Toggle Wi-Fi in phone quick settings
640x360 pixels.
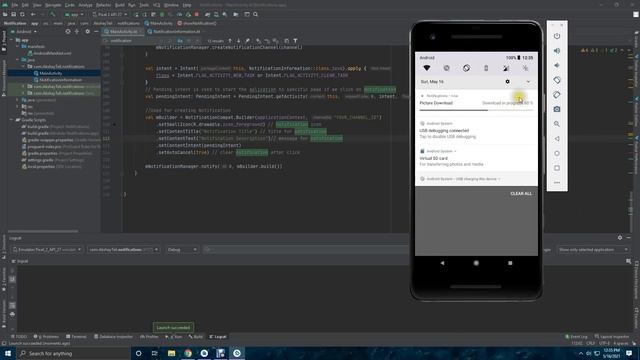coord(427,68)
